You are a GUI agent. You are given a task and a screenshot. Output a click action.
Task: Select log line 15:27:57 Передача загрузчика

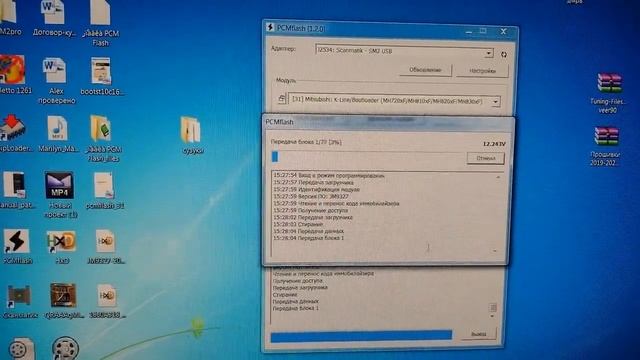point(313,182)
